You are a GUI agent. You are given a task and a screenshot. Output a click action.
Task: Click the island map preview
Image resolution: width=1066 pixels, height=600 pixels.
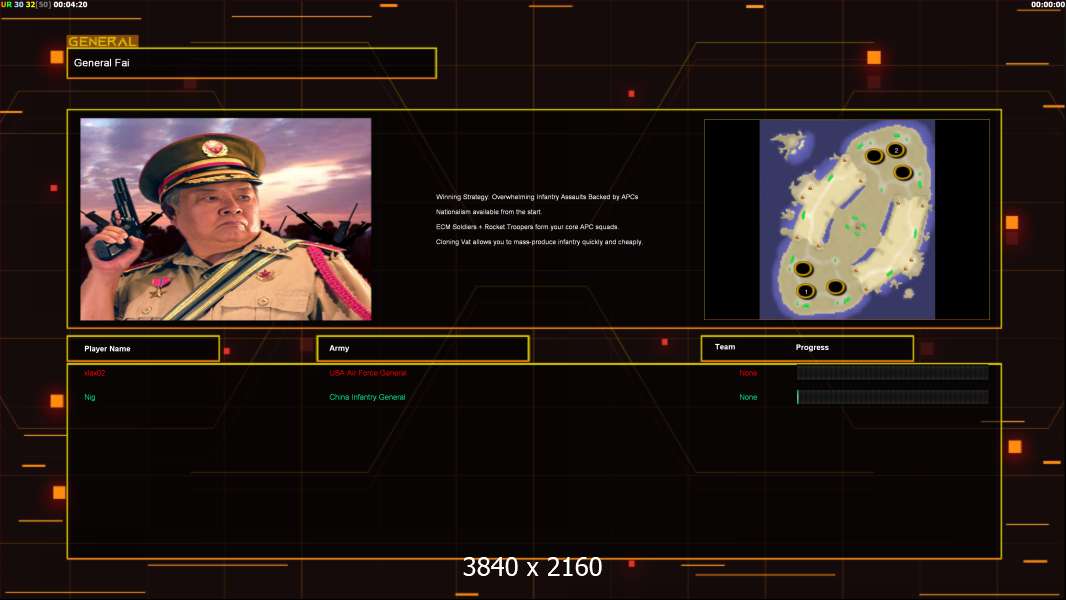point(847,219)
